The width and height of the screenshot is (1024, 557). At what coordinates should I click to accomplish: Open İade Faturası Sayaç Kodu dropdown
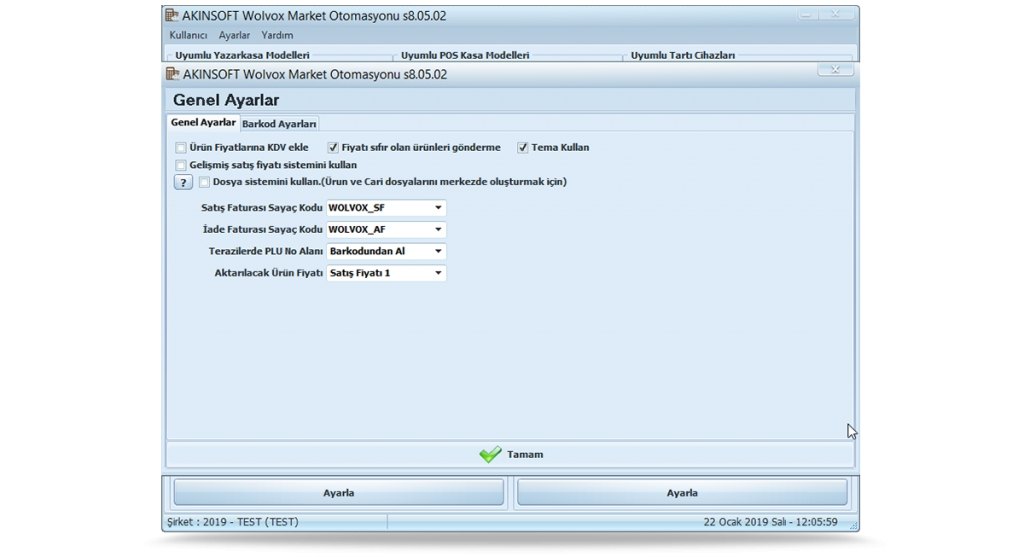click(x=438, y=229)
